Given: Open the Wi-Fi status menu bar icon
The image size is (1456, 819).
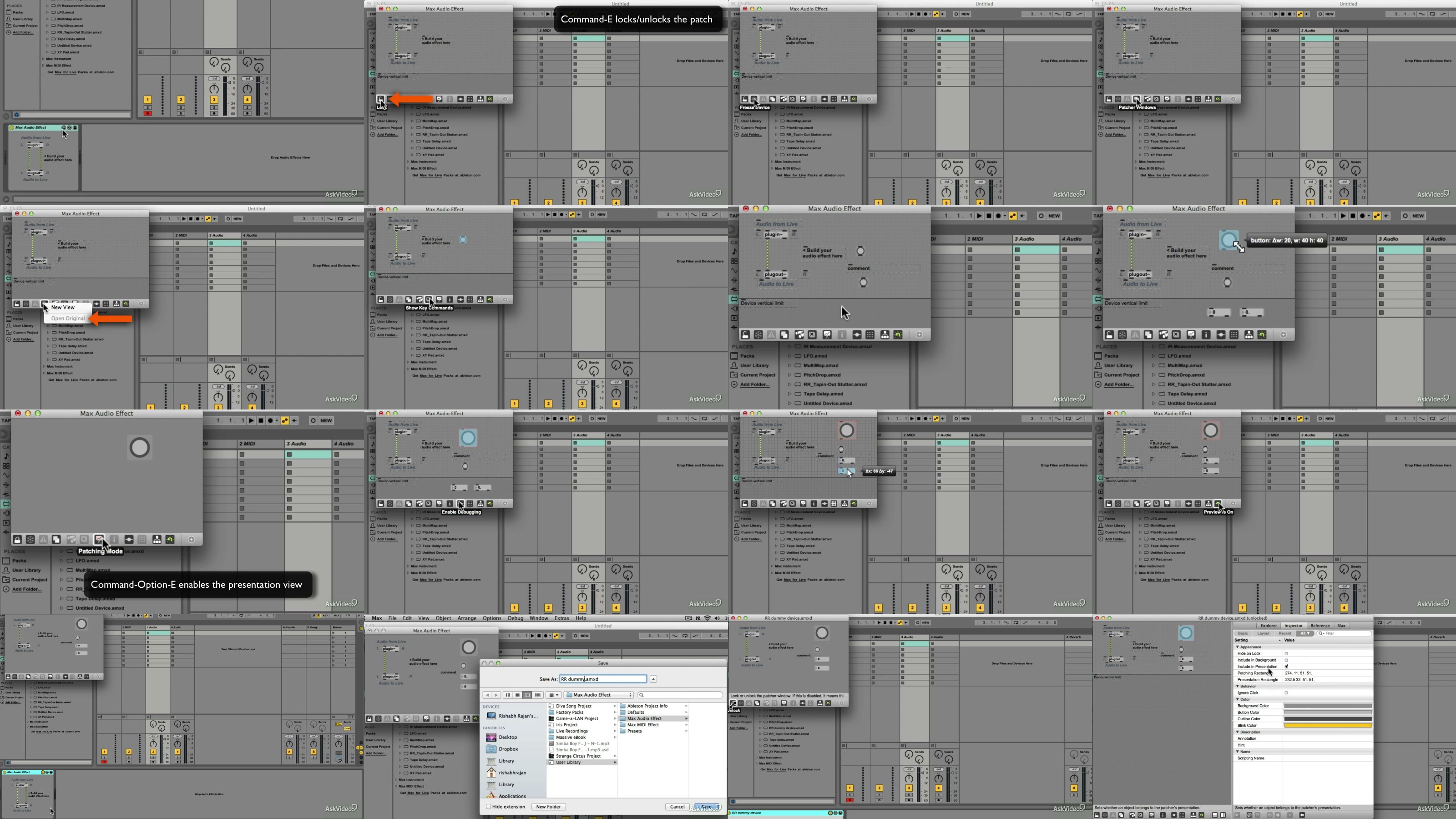Looking at the screenshot, I should (707, 618).
